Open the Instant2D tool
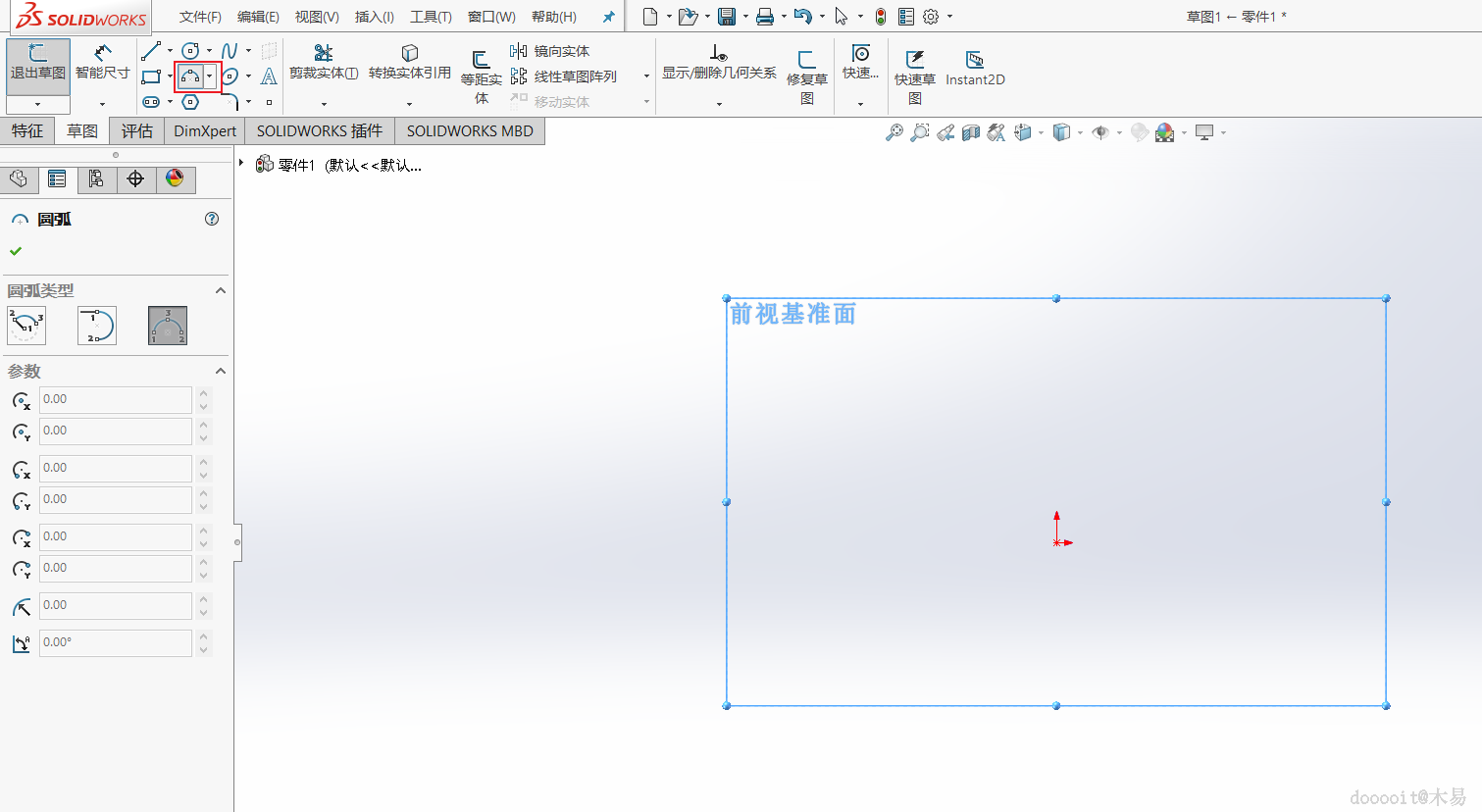This screenshot has width=1482, height=812. [975, 69]
